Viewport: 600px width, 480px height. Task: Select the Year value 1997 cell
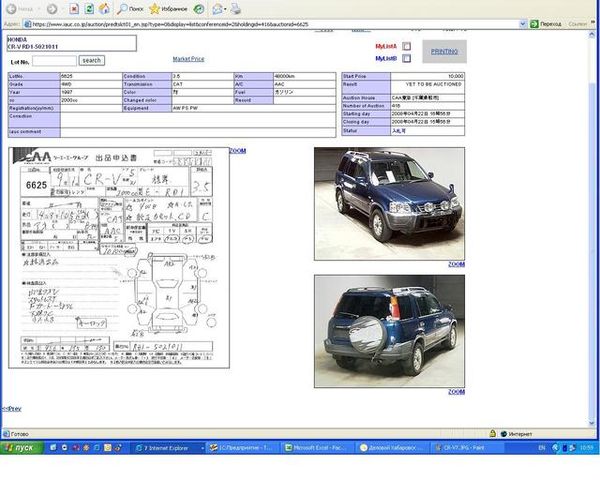(x=91, y=92)
